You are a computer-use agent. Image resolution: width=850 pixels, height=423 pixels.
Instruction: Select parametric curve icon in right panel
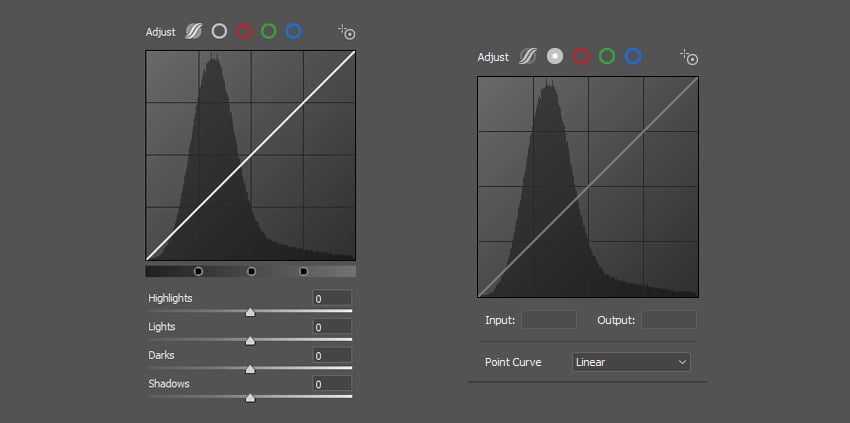pyautogui.click(x=527, y=56)
